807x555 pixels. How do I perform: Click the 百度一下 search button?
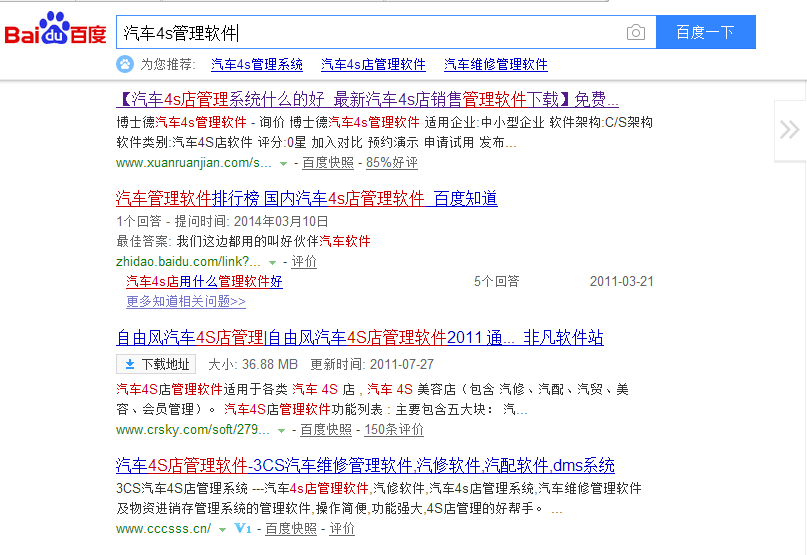coord(706,32)
